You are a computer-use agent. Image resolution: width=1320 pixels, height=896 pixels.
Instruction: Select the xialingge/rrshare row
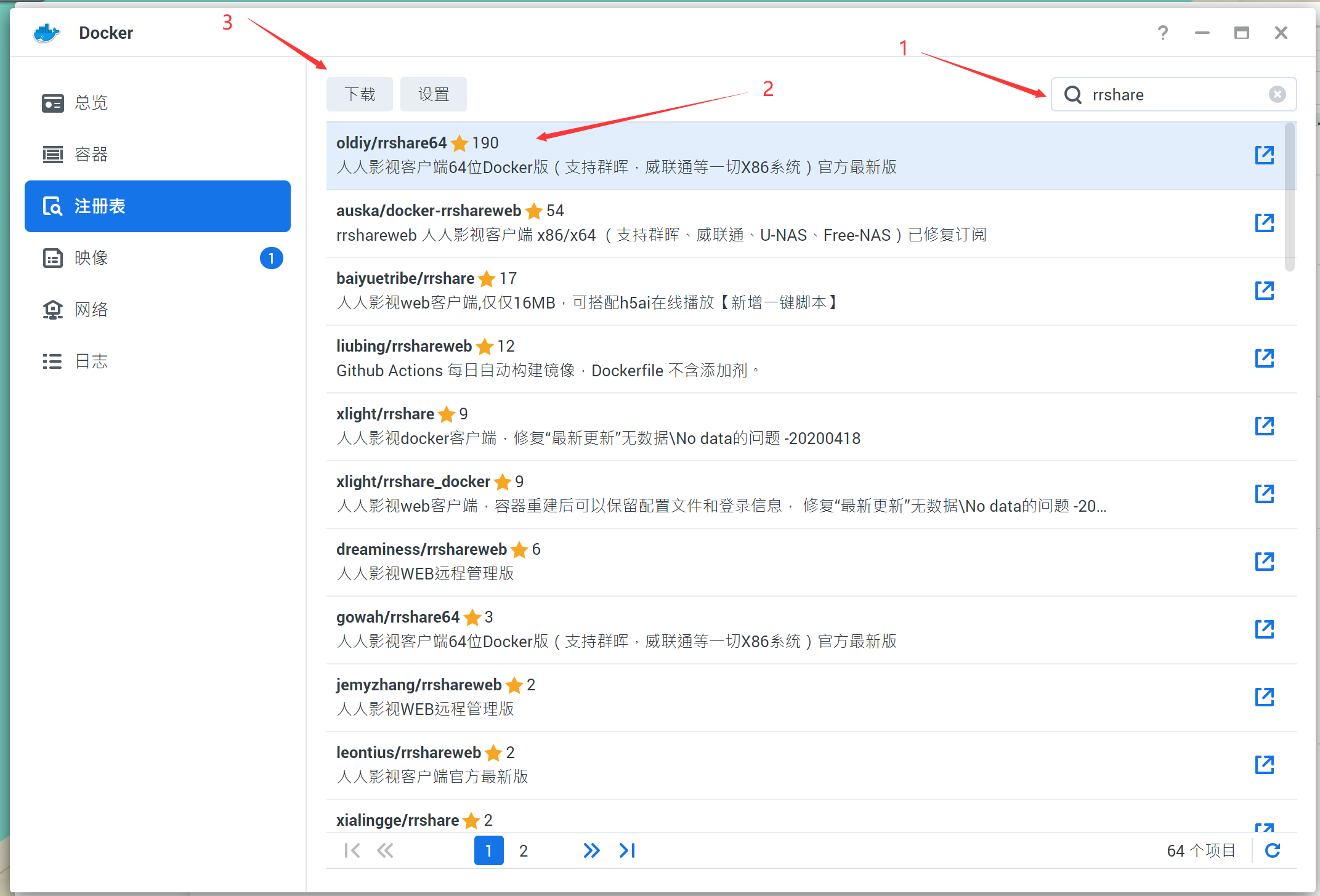point(812,817)
